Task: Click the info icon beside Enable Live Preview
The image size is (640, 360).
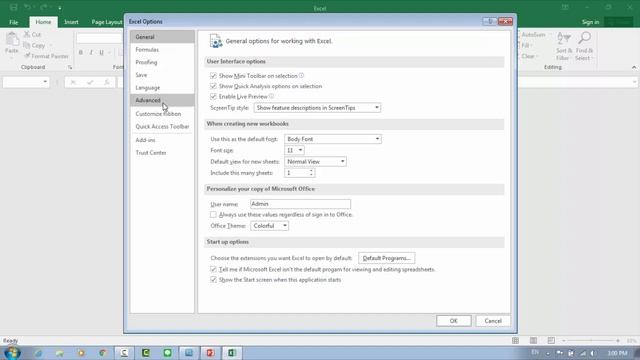Action: click(271, 96)
